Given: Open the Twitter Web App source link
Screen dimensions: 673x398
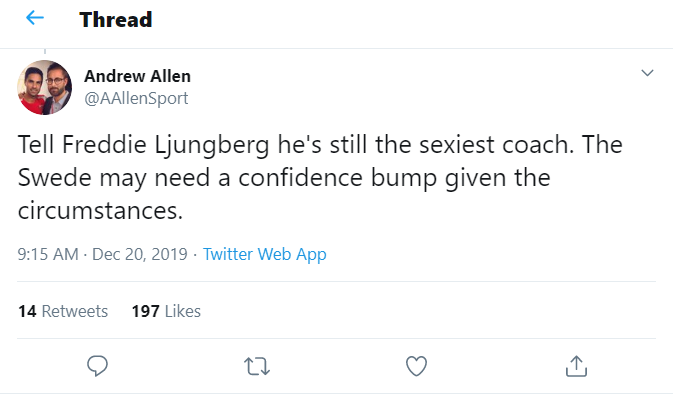Looking at the screenshot, I should pos(264,254).
